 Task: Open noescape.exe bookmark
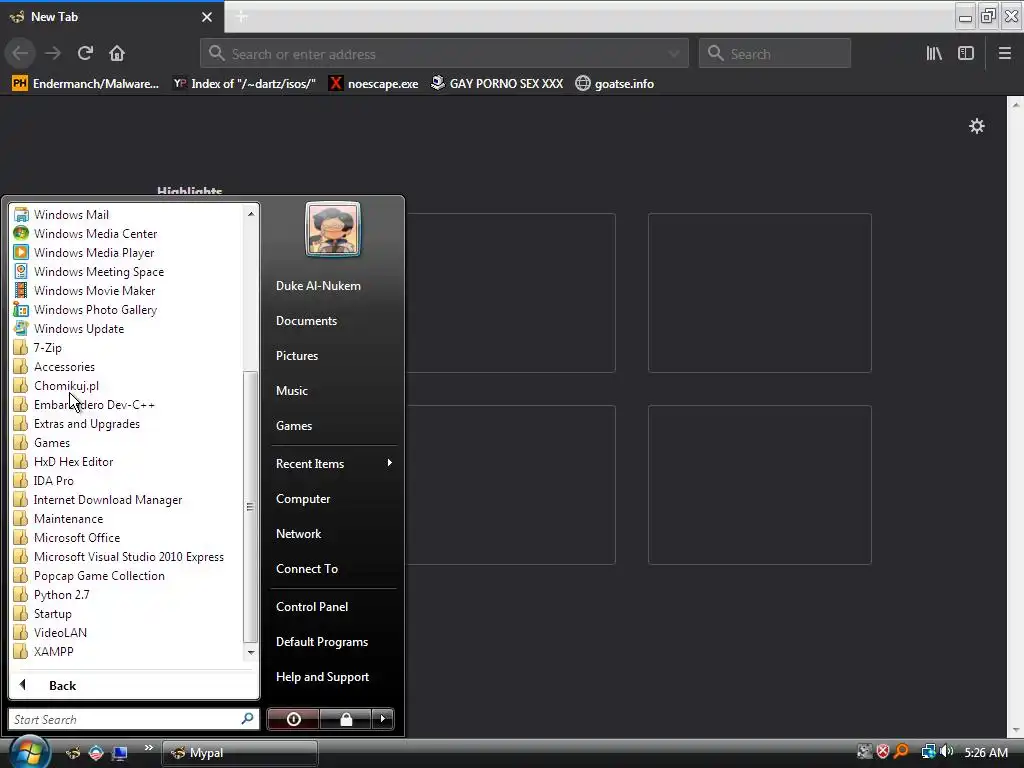pyautogui.click(x=374, y=84)
